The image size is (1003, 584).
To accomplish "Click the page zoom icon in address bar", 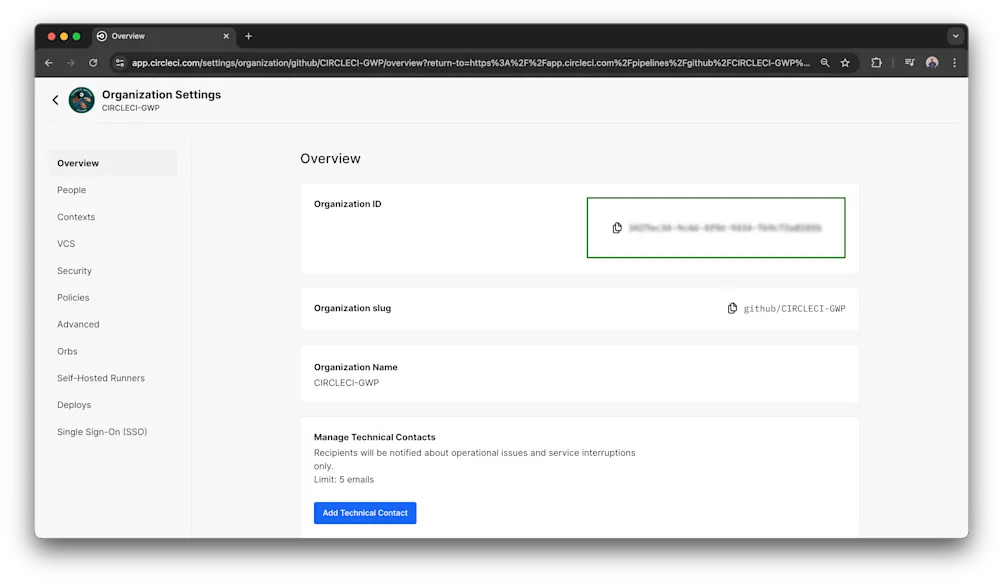I will point(824,62).
